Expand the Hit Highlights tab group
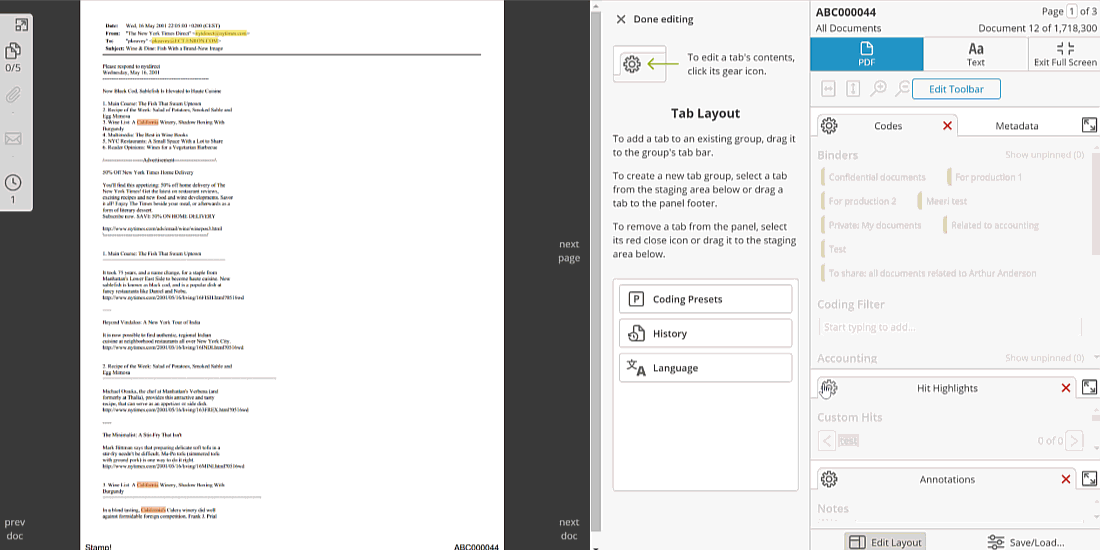The width and height of the screenshot is (1100, 550). pos(1089,387)
